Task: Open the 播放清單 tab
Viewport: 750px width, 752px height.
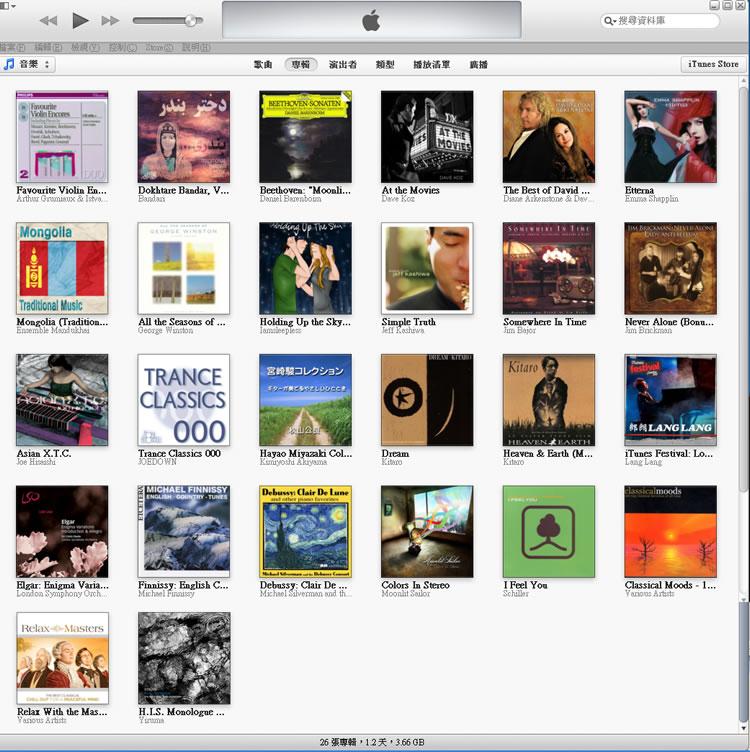Action: (x=432, y=64)
